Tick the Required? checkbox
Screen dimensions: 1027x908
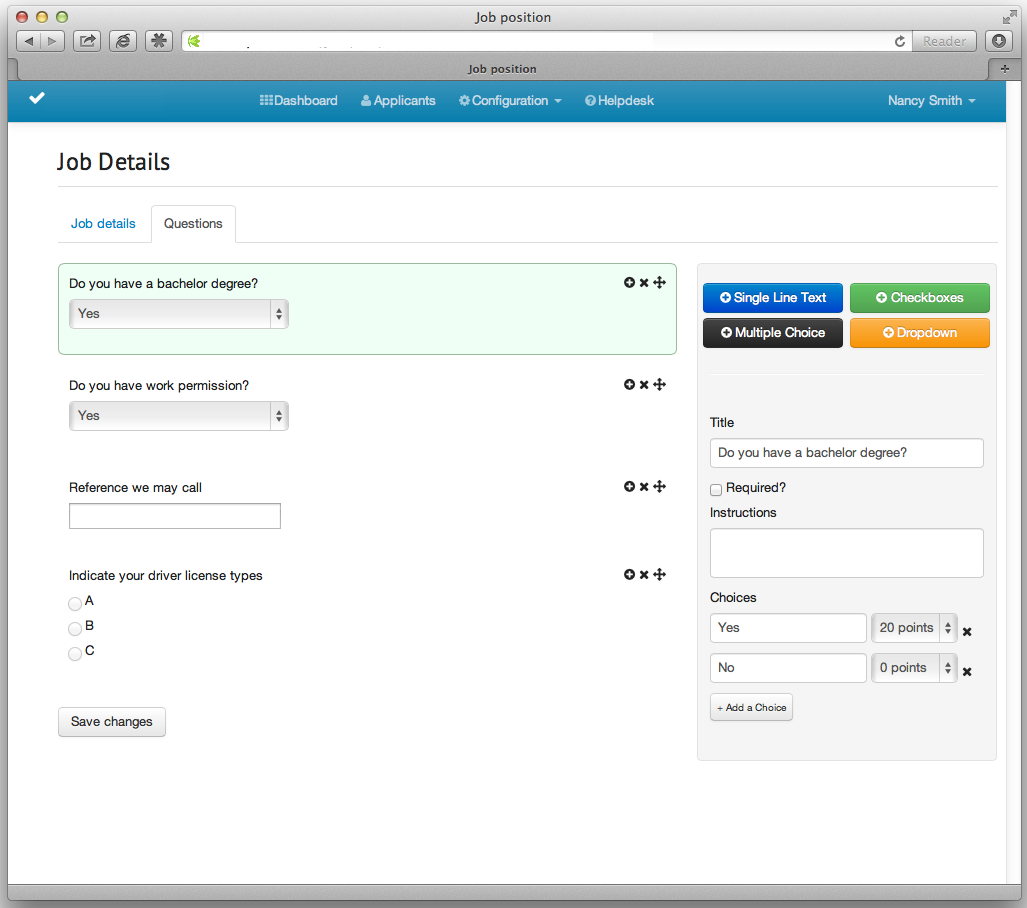tap(716, 489)
